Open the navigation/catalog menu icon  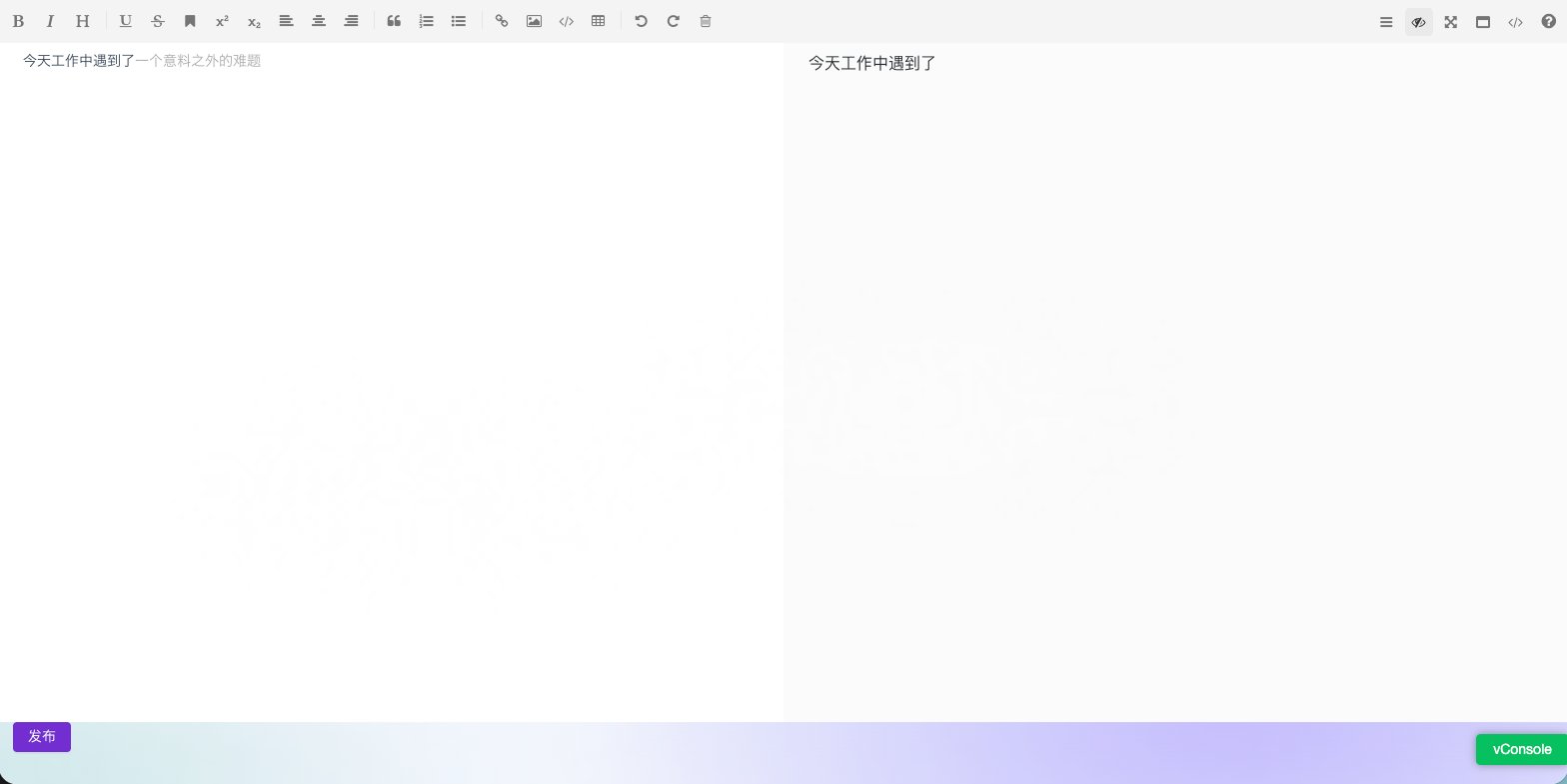click(x=1386, y=22)
